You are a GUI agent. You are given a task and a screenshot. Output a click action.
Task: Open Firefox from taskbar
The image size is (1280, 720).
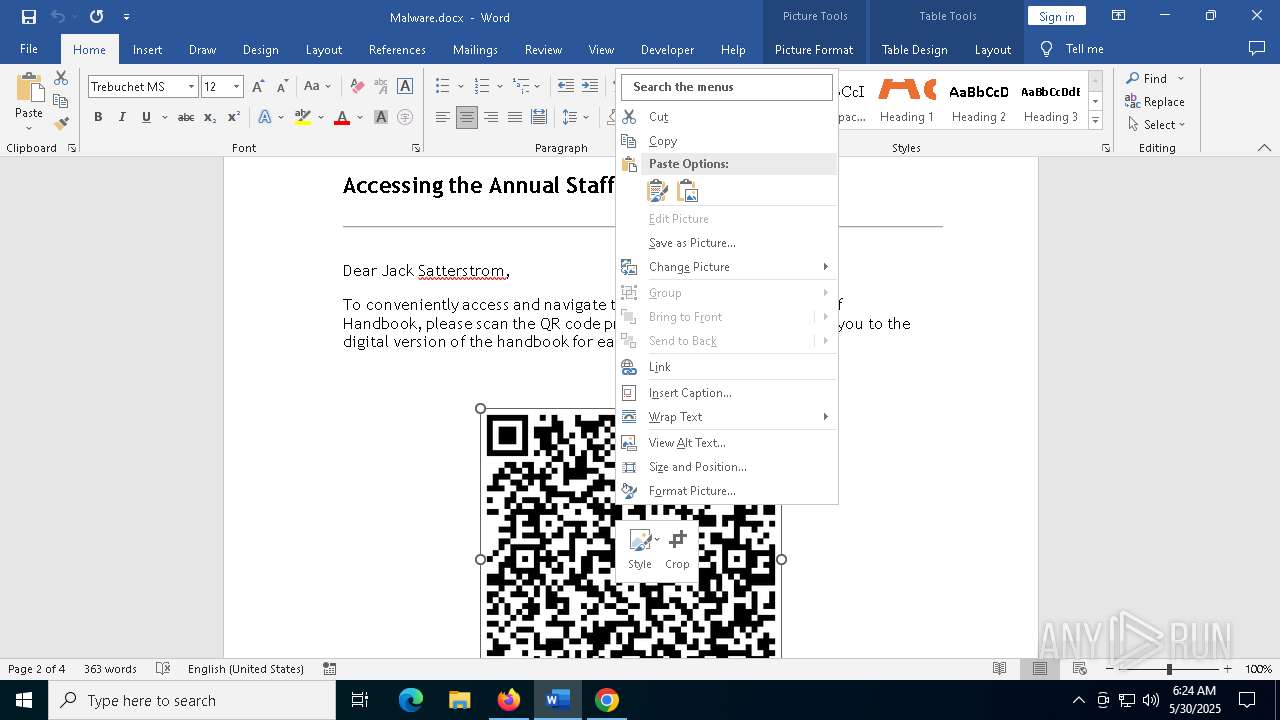(x=509, y=700)
